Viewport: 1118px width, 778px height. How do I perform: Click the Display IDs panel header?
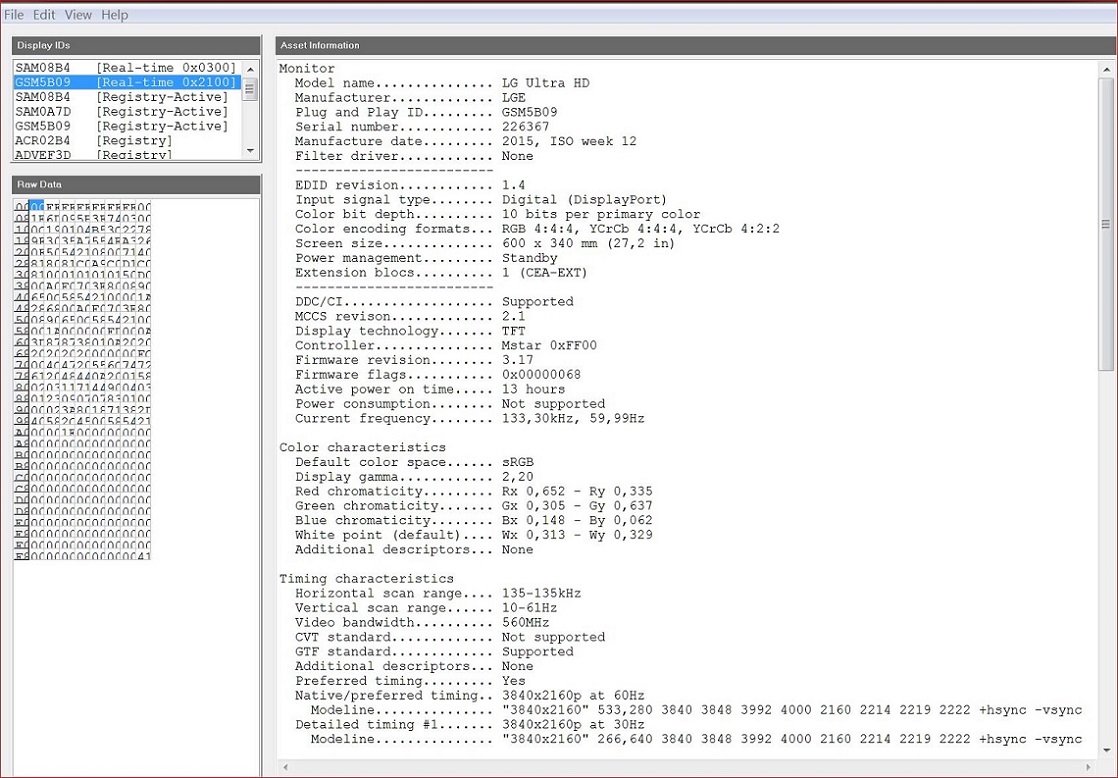[135, 45]
